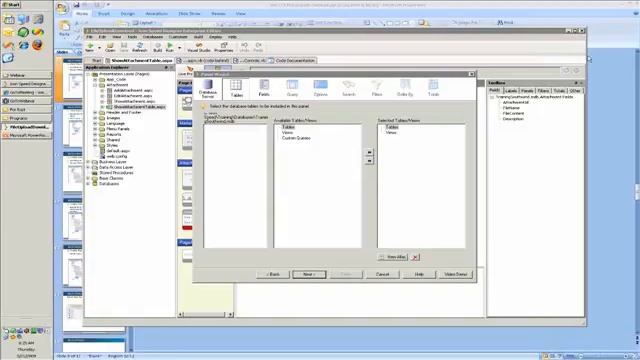
Task: Switch to Webinar taskbar item
Action: [x=27, y=75]
